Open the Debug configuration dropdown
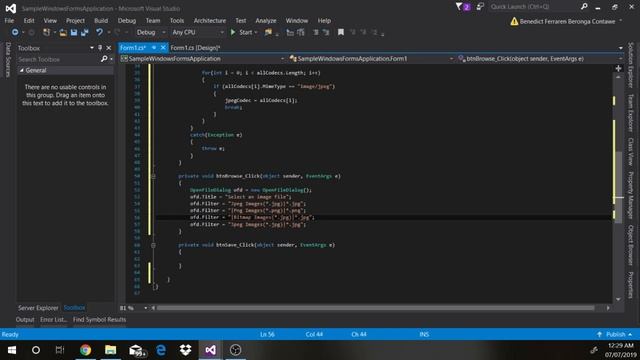Viewport: 640px width, 360px height. click(151, 32)
